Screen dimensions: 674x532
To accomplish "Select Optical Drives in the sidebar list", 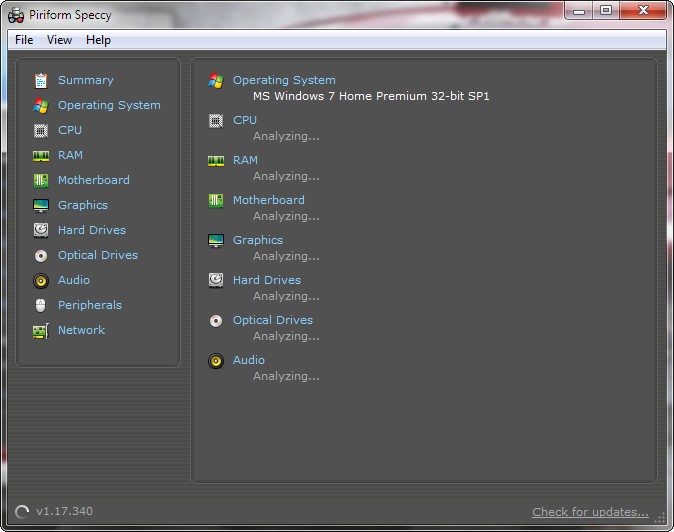I will tap(98, 255).
